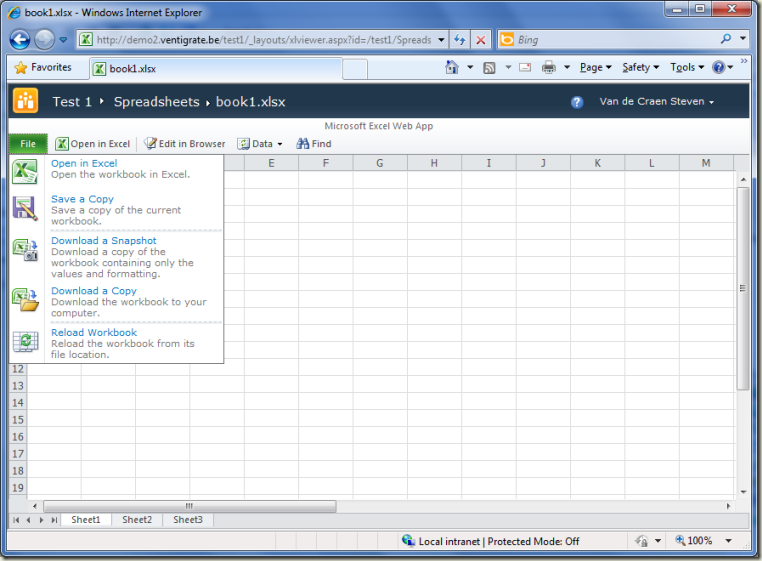Click the SharePoint site logo icon
Screen dimensions: 762x561
tap(25, 101)
